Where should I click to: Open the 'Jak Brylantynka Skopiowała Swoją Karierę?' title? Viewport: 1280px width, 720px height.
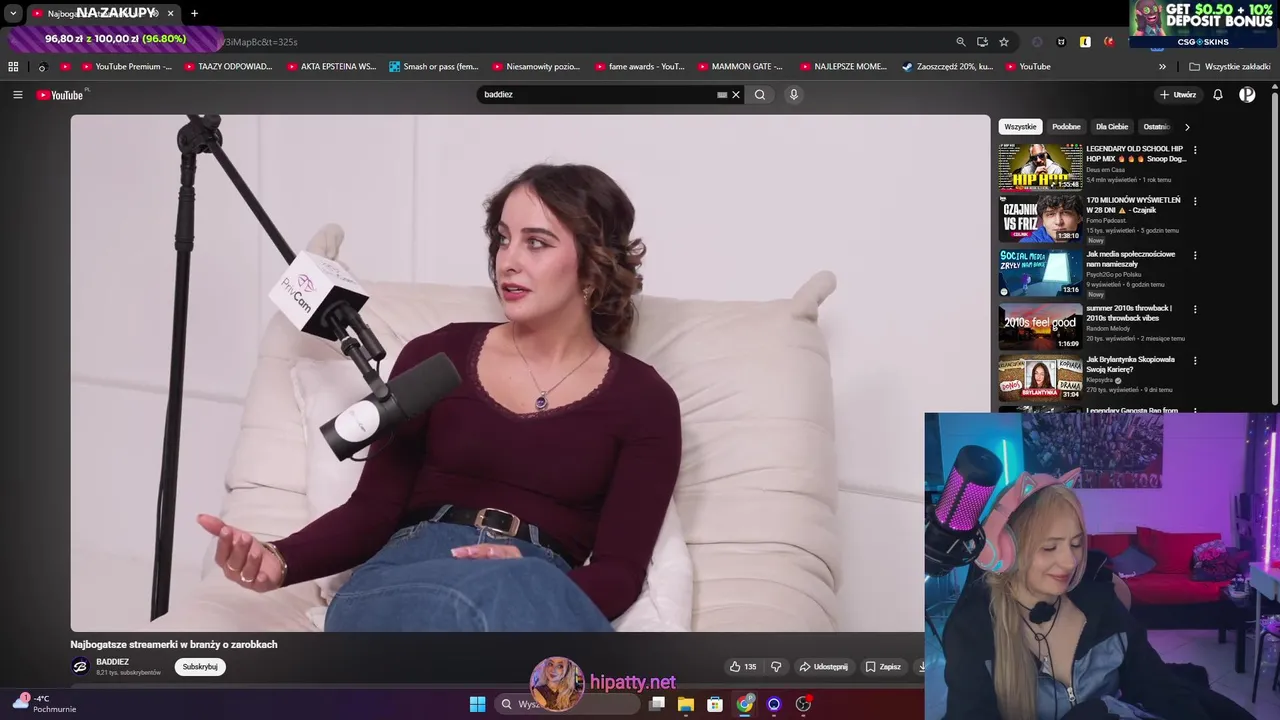click(1131, 364)
